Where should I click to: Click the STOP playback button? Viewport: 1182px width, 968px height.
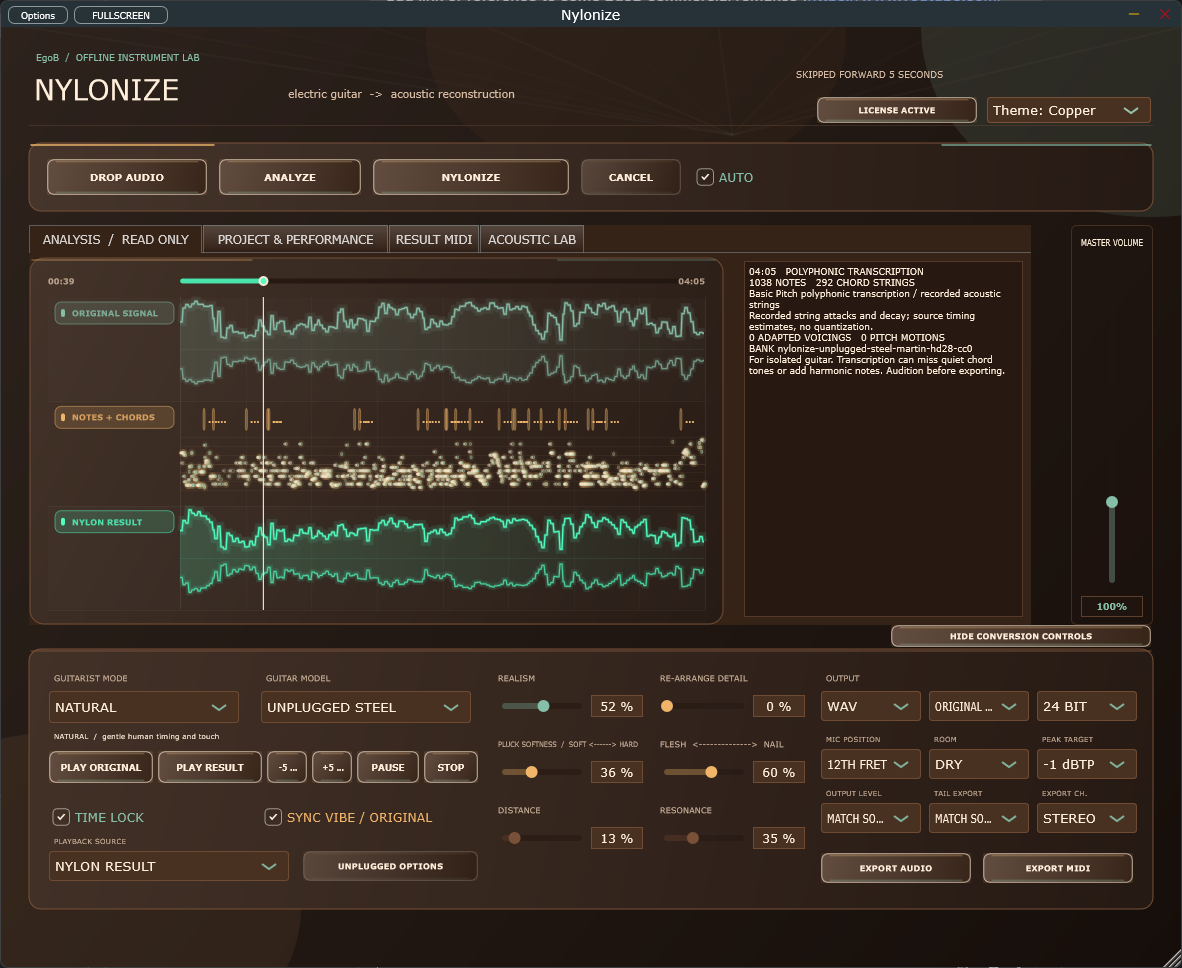[451, 767]
